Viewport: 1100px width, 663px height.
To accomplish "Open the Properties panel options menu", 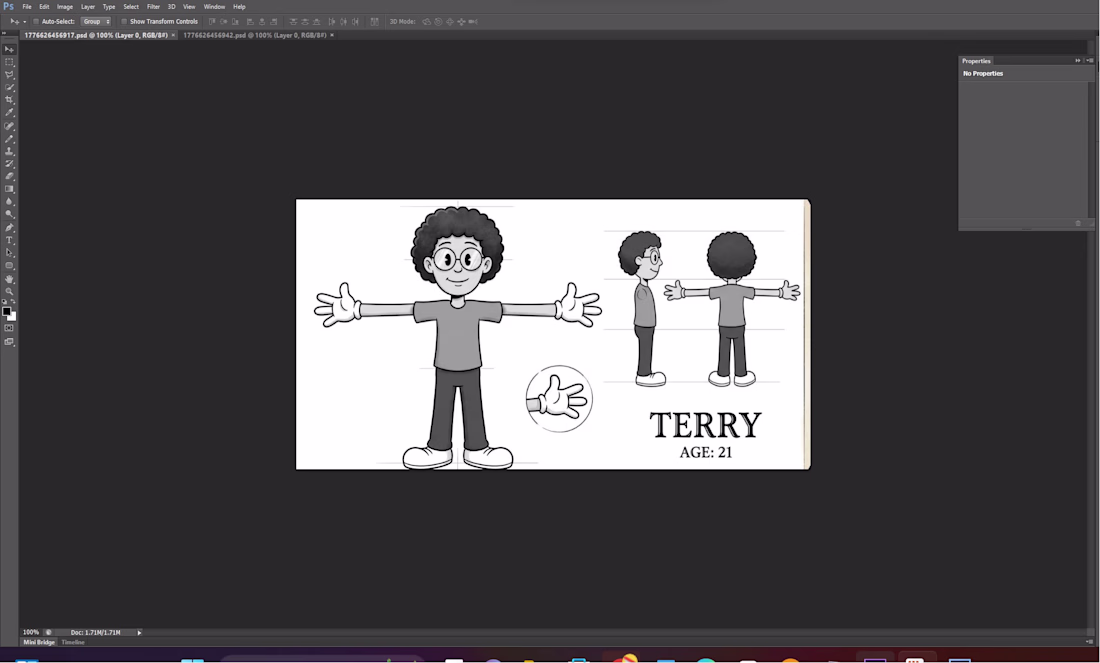I will 1089,60.
